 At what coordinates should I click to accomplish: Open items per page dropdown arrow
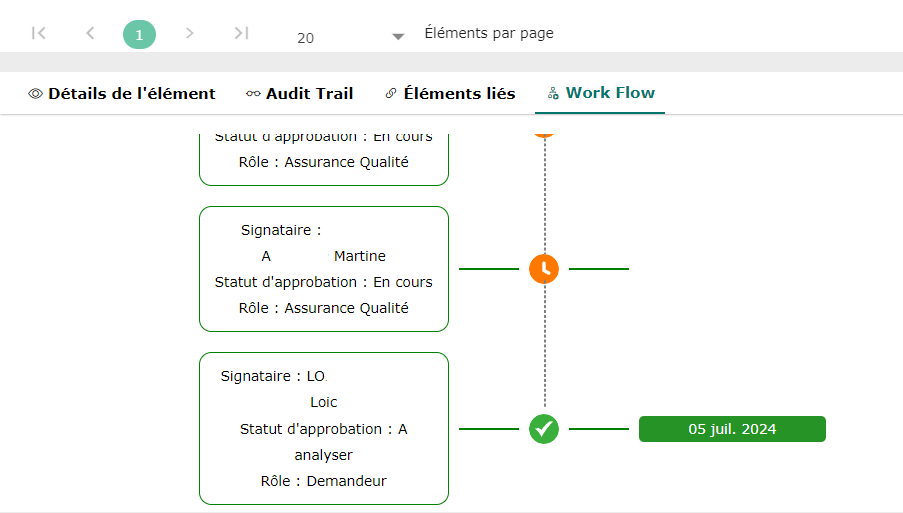(x=398, y=37)
